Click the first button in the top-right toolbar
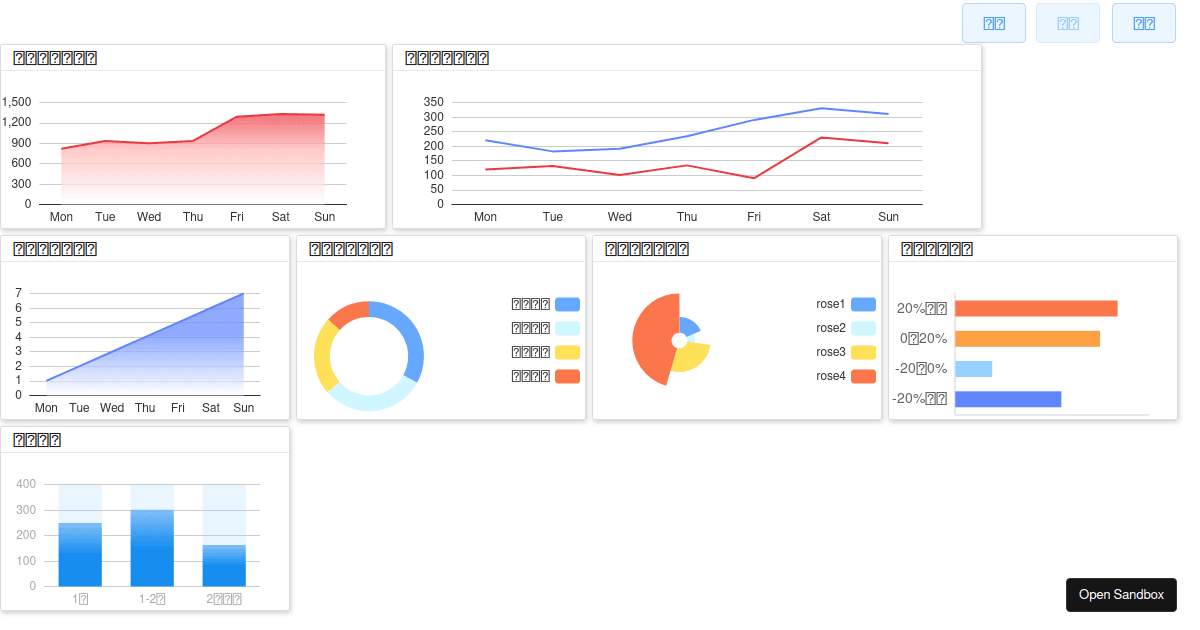 pos(994,22)
